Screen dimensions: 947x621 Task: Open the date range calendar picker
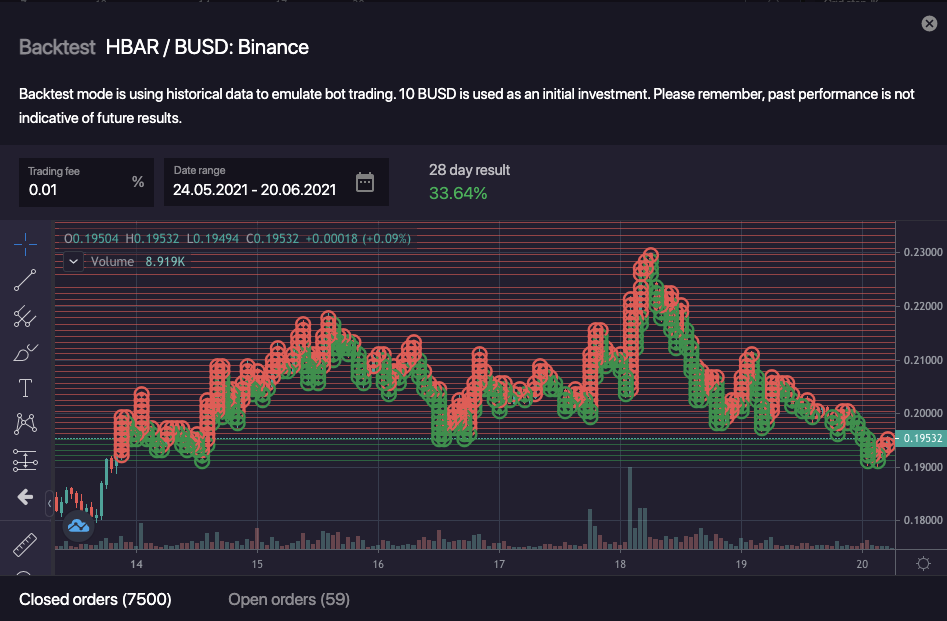pyautogui.click(x=365, y=182)
